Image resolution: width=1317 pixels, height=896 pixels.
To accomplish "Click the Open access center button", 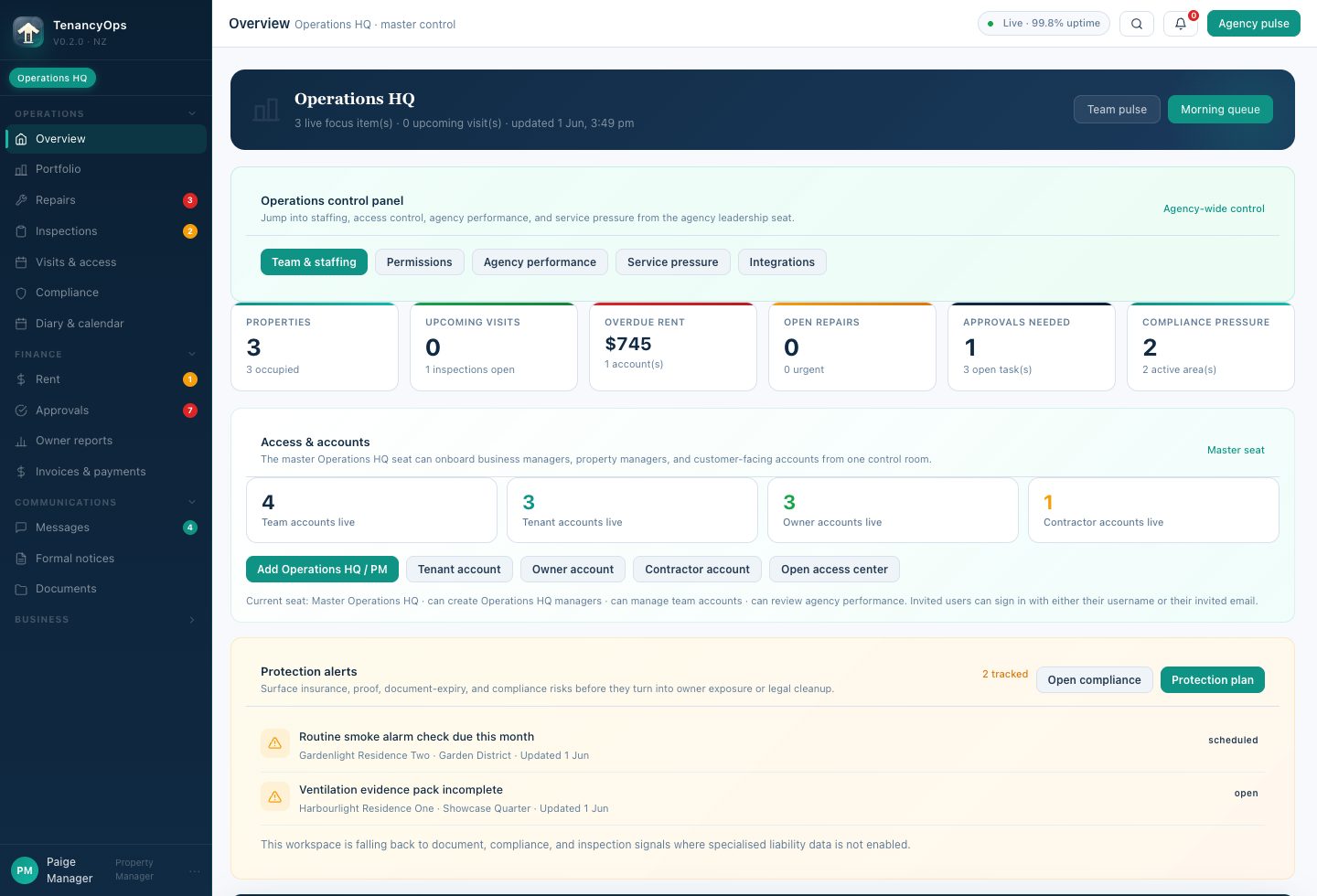I will tap(834, 570).
